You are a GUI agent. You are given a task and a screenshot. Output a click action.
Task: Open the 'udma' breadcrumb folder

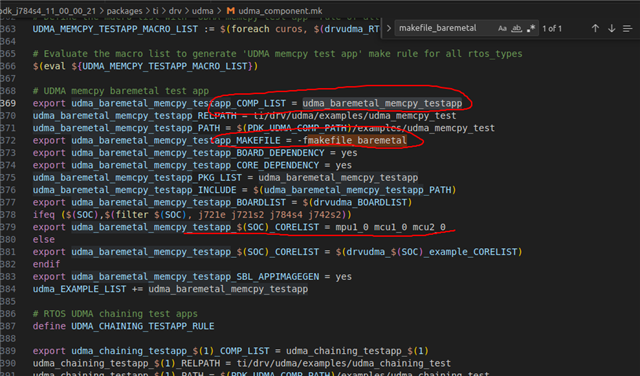[202, 11]
